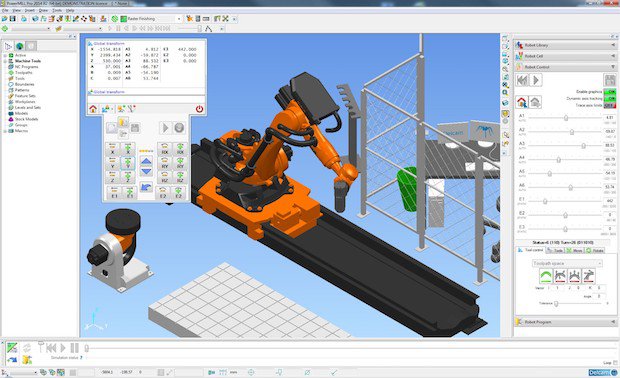The height and width of the screenshot is (378, 620).
Task: Click the Delcam logo in status bar
Action: pyautogui.click(x=602, y=372)
